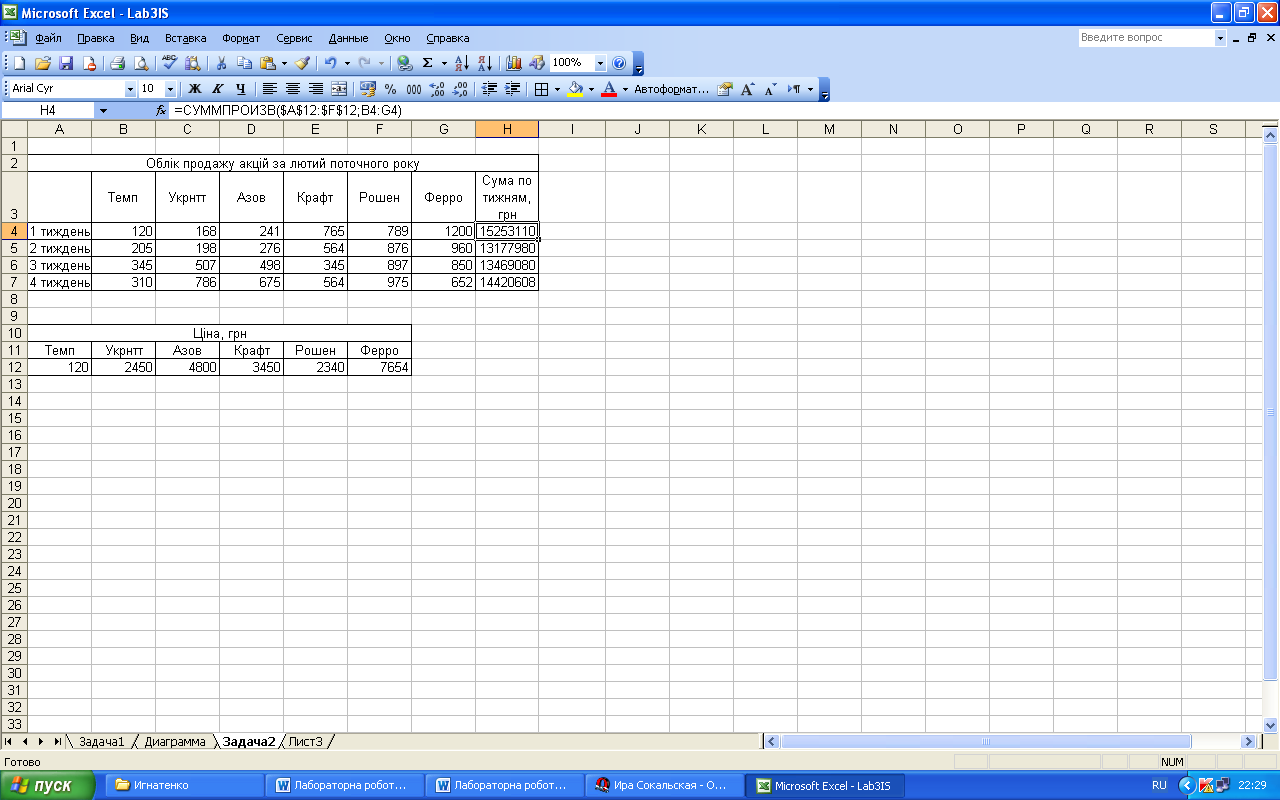Open the Chart Wizard icon
Image resolution: width=1280 pixels, height=800 pixels.
[514, 63]
